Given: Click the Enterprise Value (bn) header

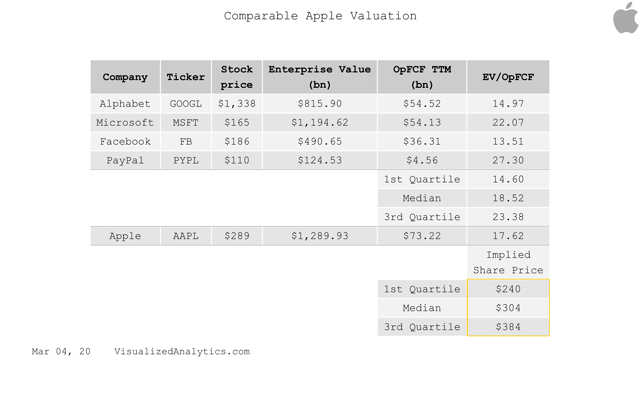Looking at the screenshot, I should (320, 77).
